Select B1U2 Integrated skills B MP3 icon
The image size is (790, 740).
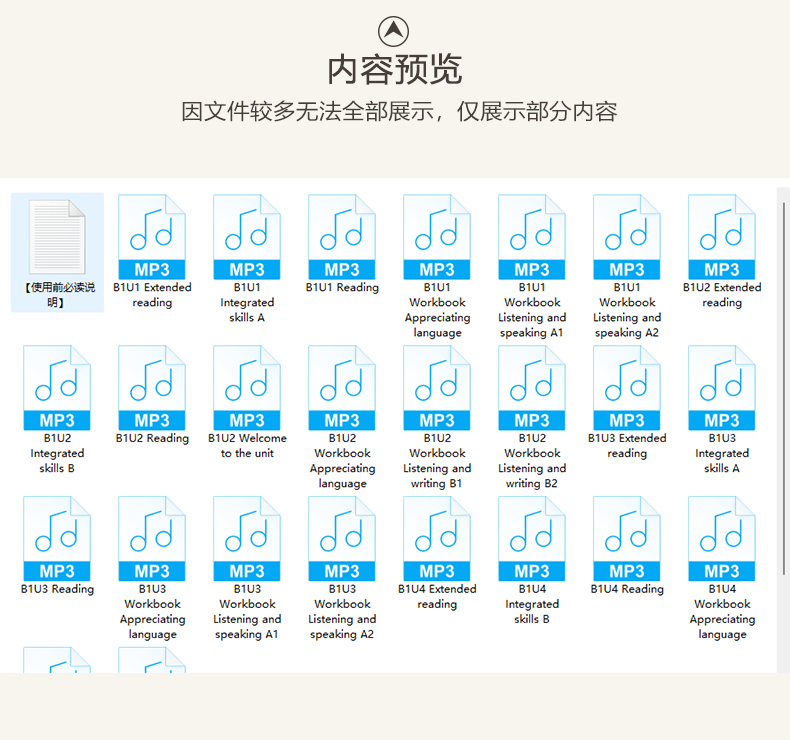pos(57,388)
